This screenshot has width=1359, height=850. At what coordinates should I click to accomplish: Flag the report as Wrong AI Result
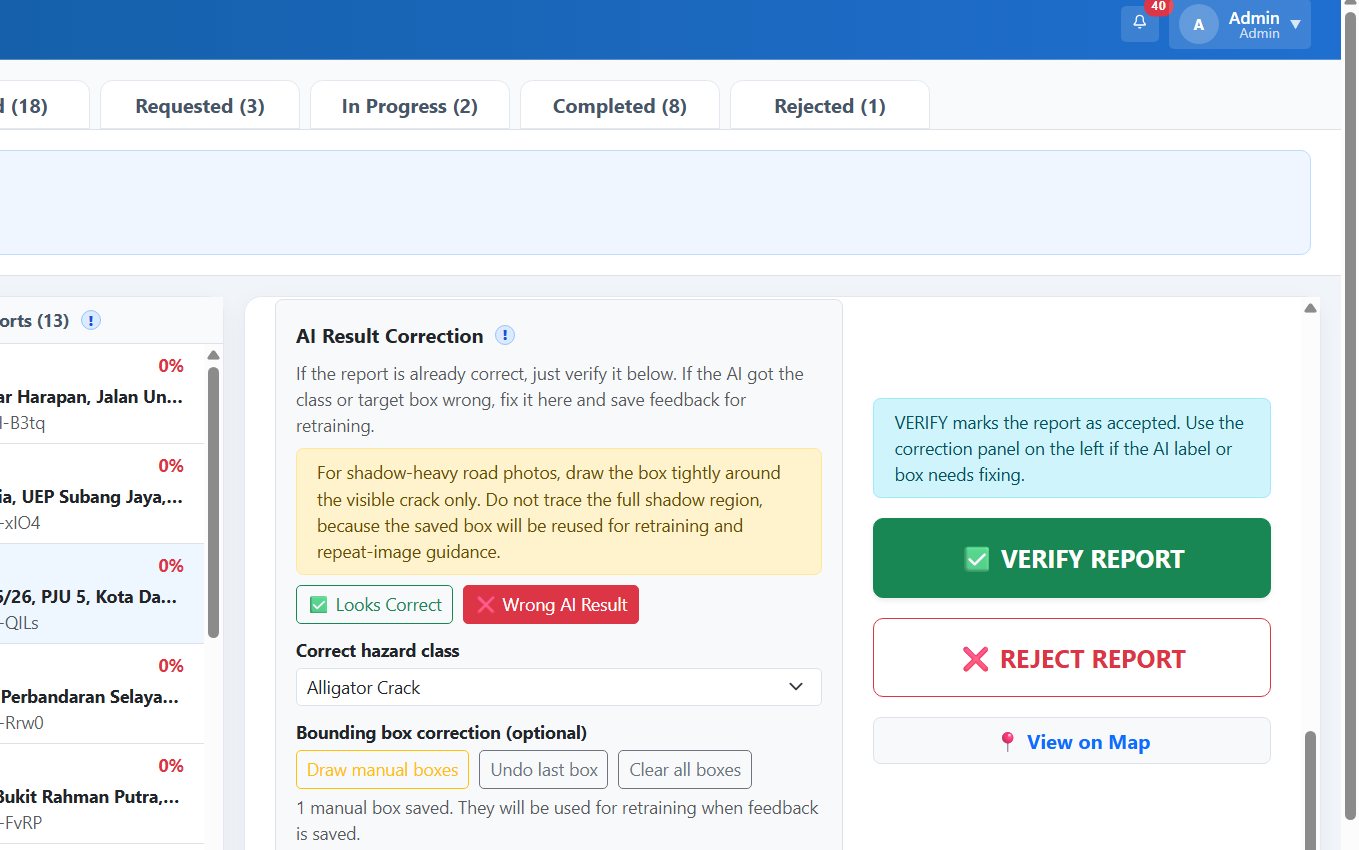551,604
